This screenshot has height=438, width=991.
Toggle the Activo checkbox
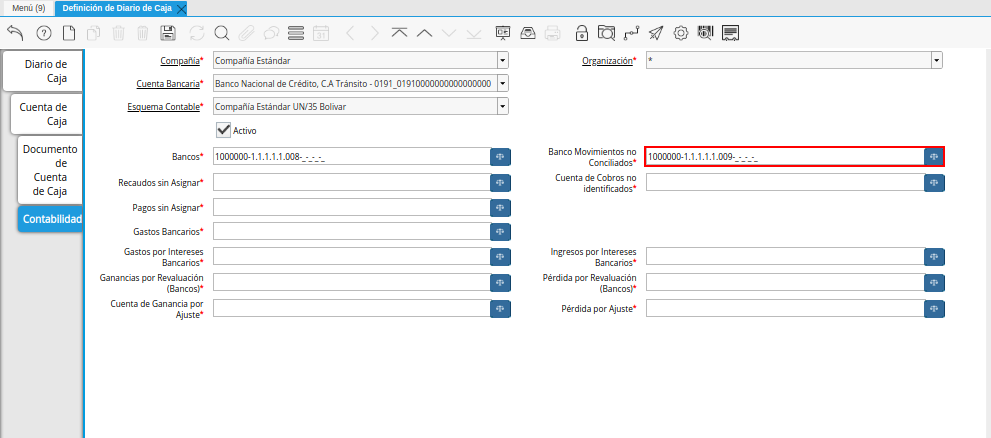224,130
